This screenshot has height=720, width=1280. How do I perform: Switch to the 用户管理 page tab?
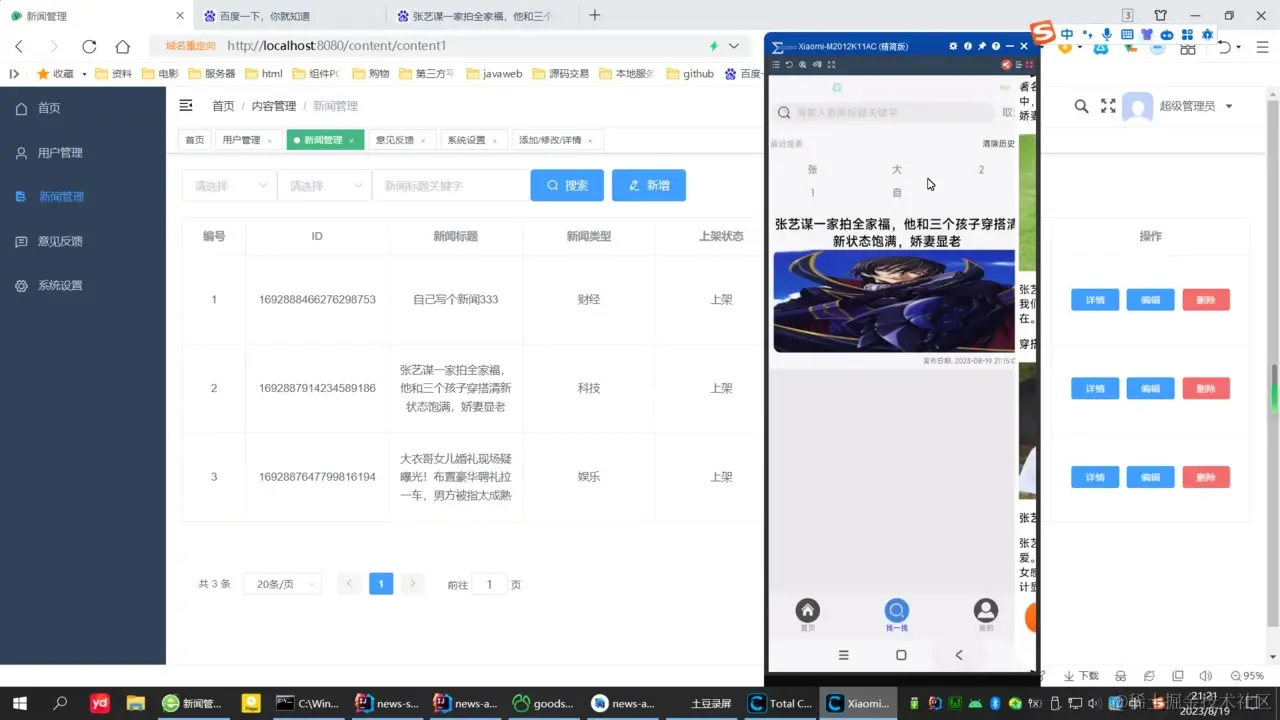(248, 140)
